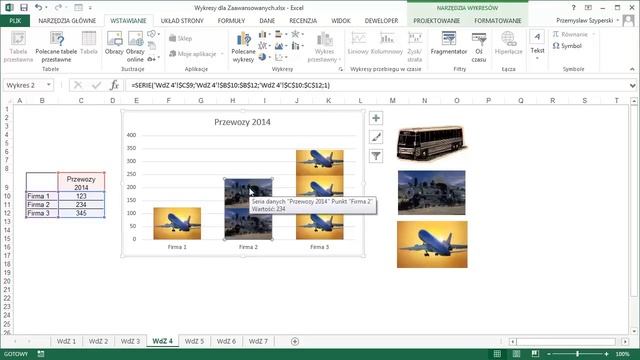
Task: Open WdZ 5 sheet tab
Action: [194, 341]
